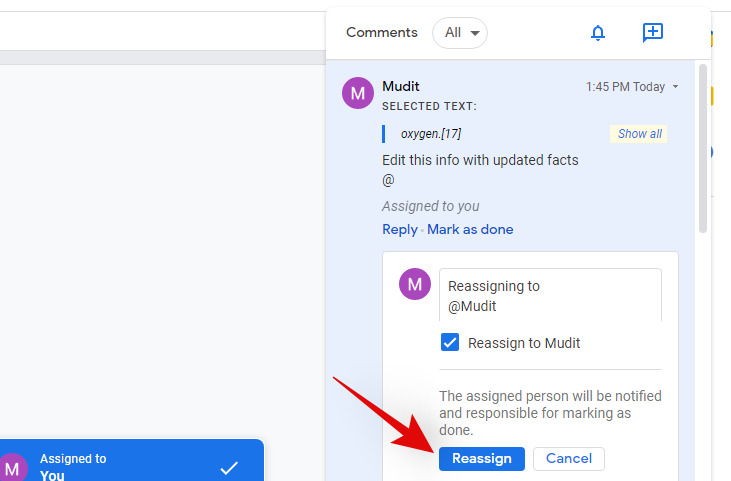Click the checkmark on Assigned to You card

(229, 467)
